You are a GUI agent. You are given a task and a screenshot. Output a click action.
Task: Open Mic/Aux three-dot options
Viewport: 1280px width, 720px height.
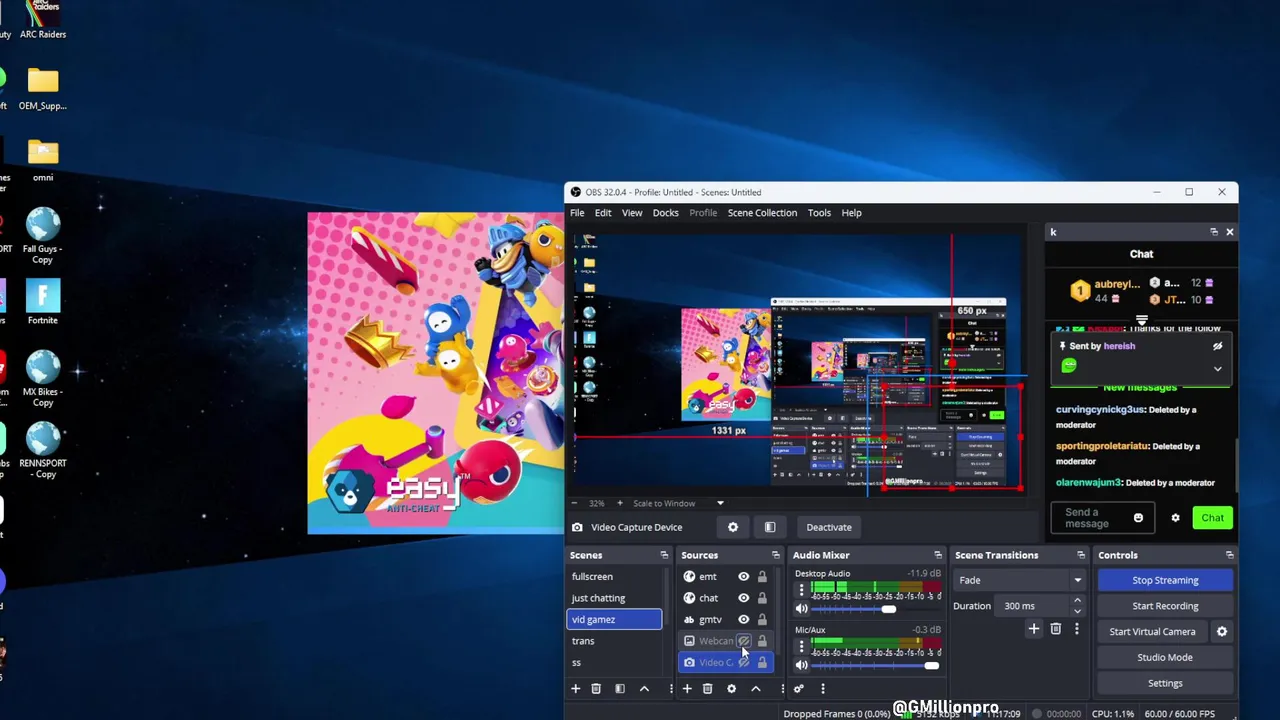click(x=801, y=646)
